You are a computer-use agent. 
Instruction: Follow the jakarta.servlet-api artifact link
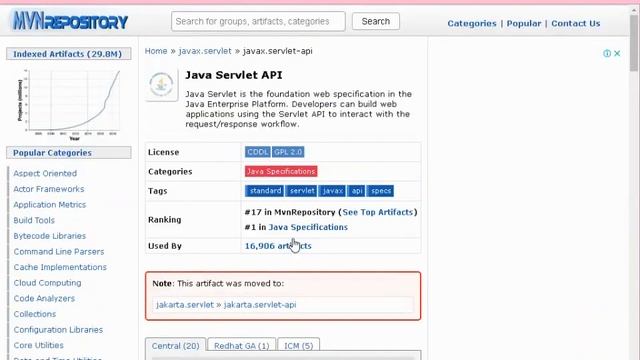(x=260, y=304)
